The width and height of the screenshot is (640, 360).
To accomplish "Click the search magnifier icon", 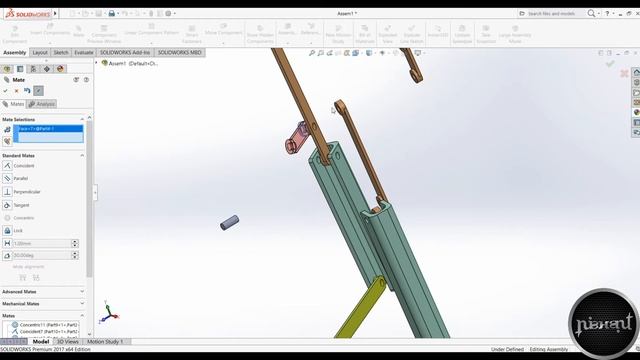I will coord(591,13).
